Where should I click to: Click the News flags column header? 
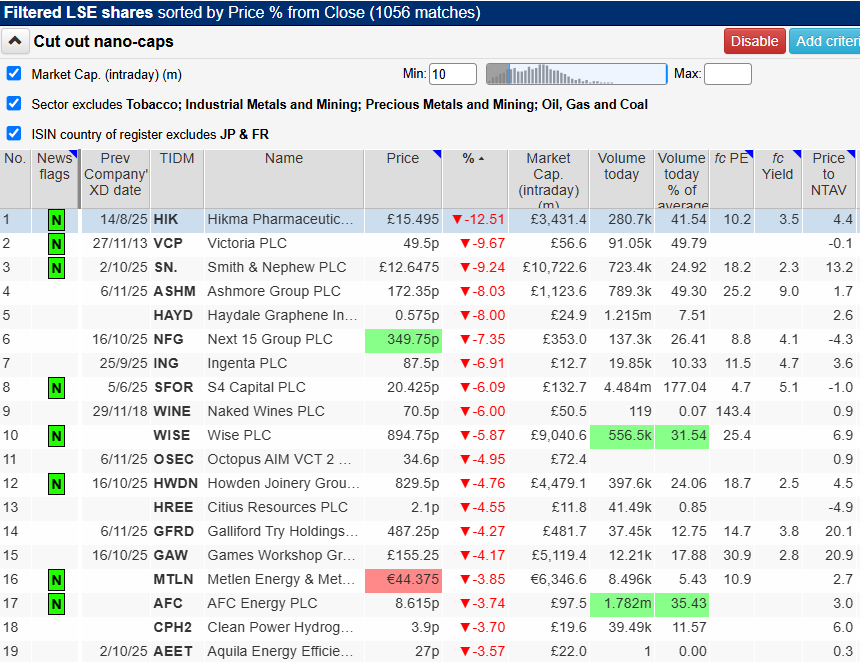pyautogui.click(x=54, y=179)
